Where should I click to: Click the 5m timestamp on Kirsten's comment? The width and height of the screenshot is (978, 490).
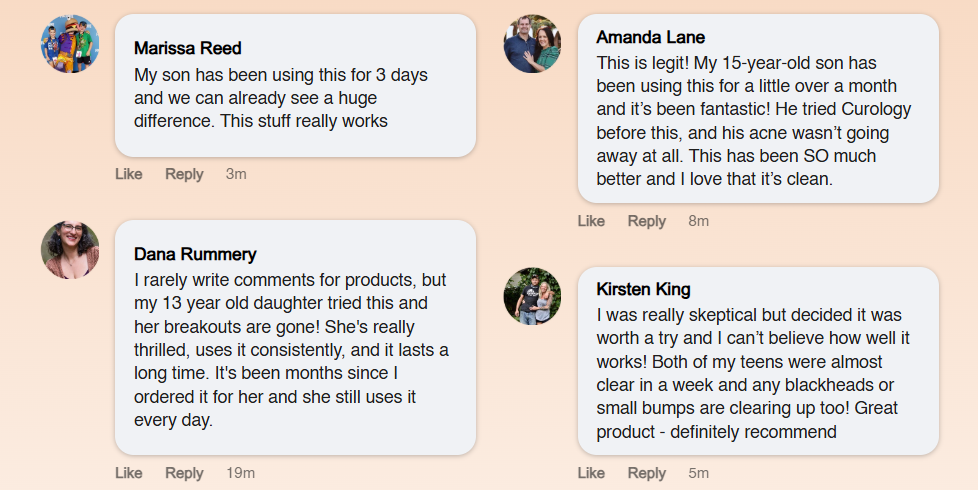click(x=698, y=473)
